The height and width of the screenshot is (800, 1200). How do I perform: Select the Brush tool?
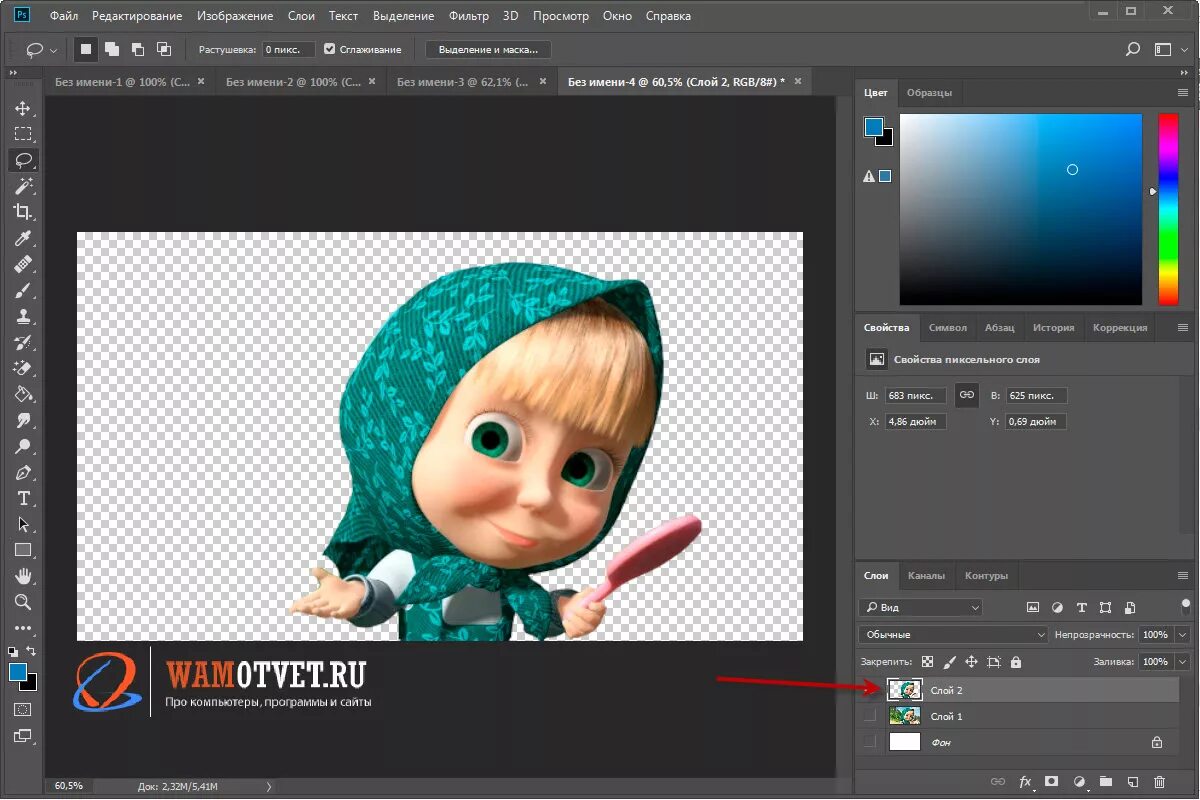pyautogui.click(x=23, y=290)
